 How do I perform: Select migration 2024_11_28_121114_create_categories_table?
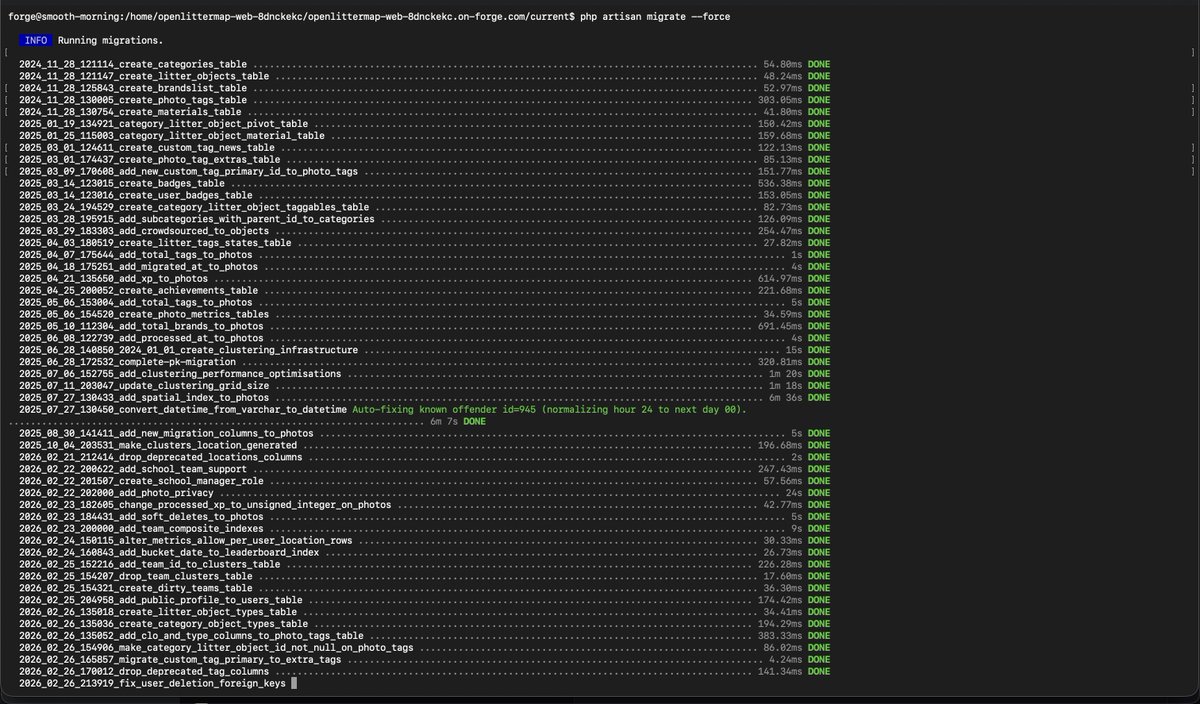click(133, 65)
